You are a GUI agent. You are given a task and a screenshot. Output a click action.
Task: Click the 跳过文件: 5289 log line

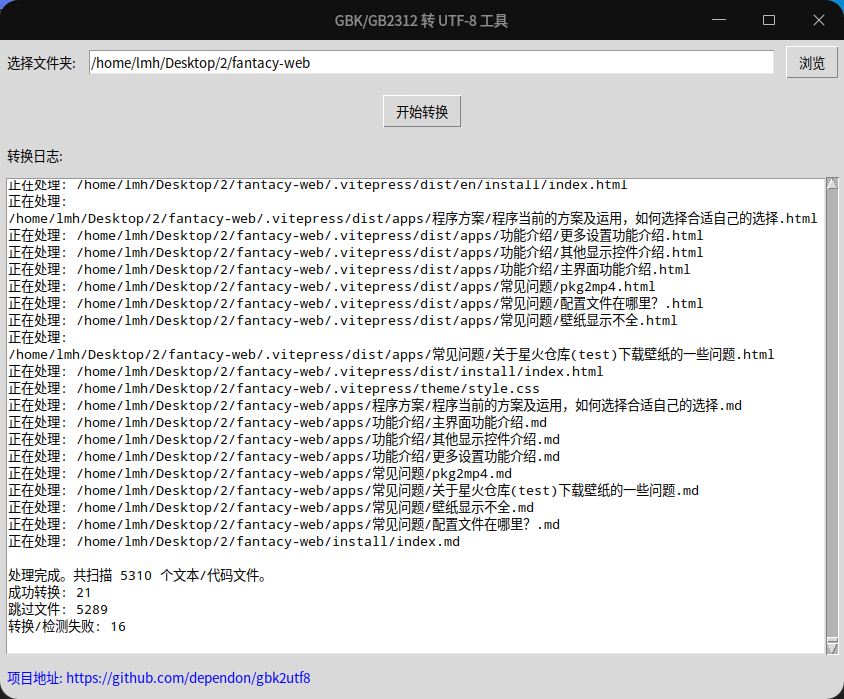[x=57, y=609]
